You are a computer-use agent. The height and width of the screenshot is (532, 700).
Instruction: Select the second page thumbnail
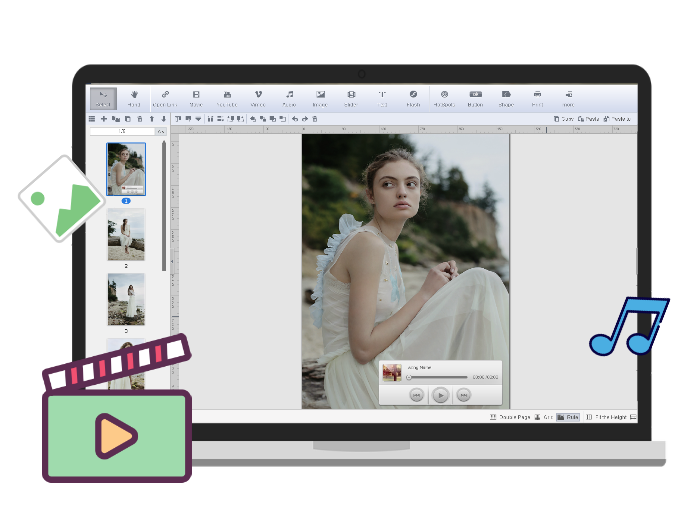pos(126,235)
